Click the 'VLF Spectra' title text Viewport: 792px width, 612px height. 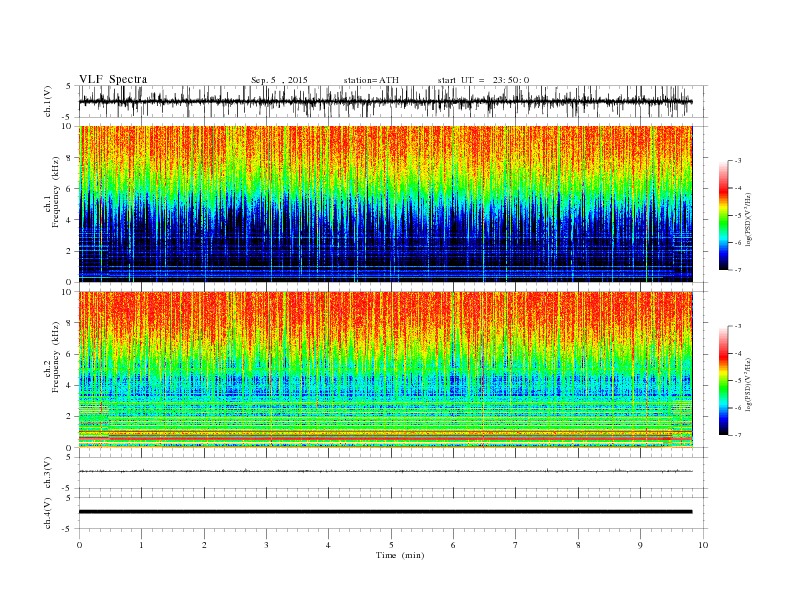[113, 79]
